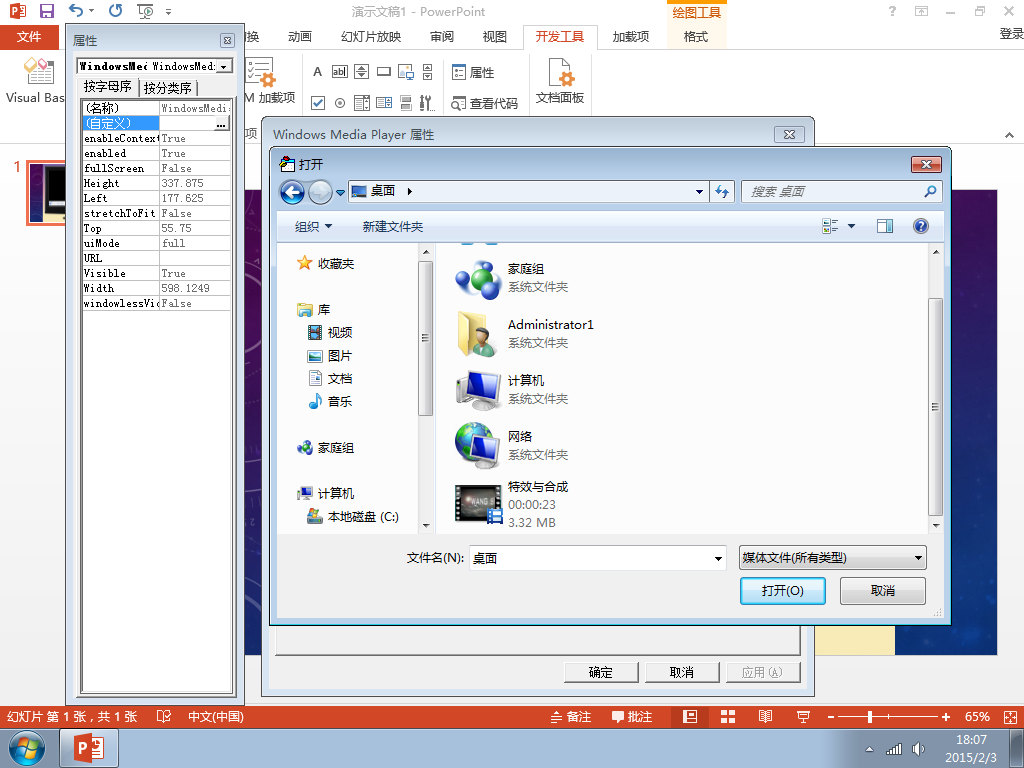
Task: Switch to the 审阅 Review tab
Action: (442, 37)
